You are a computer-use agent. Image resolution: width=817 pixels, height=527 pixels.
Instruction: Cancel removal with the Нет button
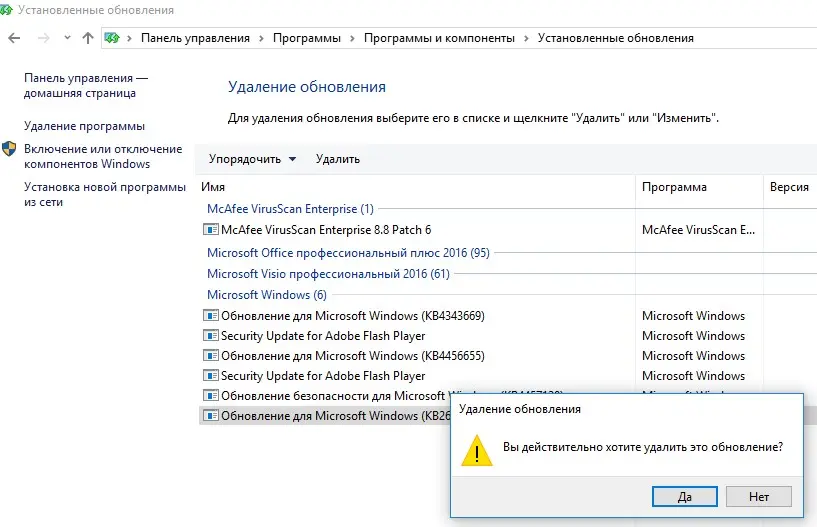pos(759,496)
